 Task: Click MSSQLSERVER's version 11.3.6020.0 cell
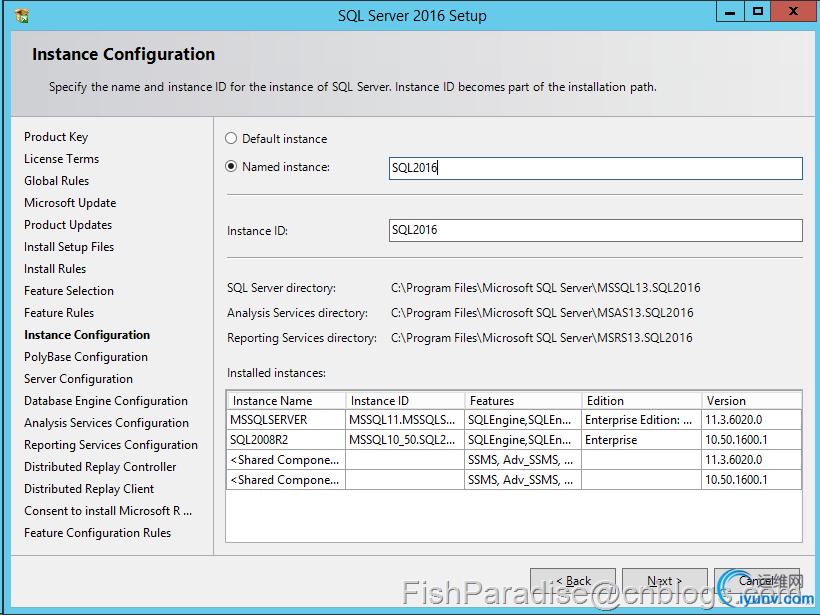point(751,420)
